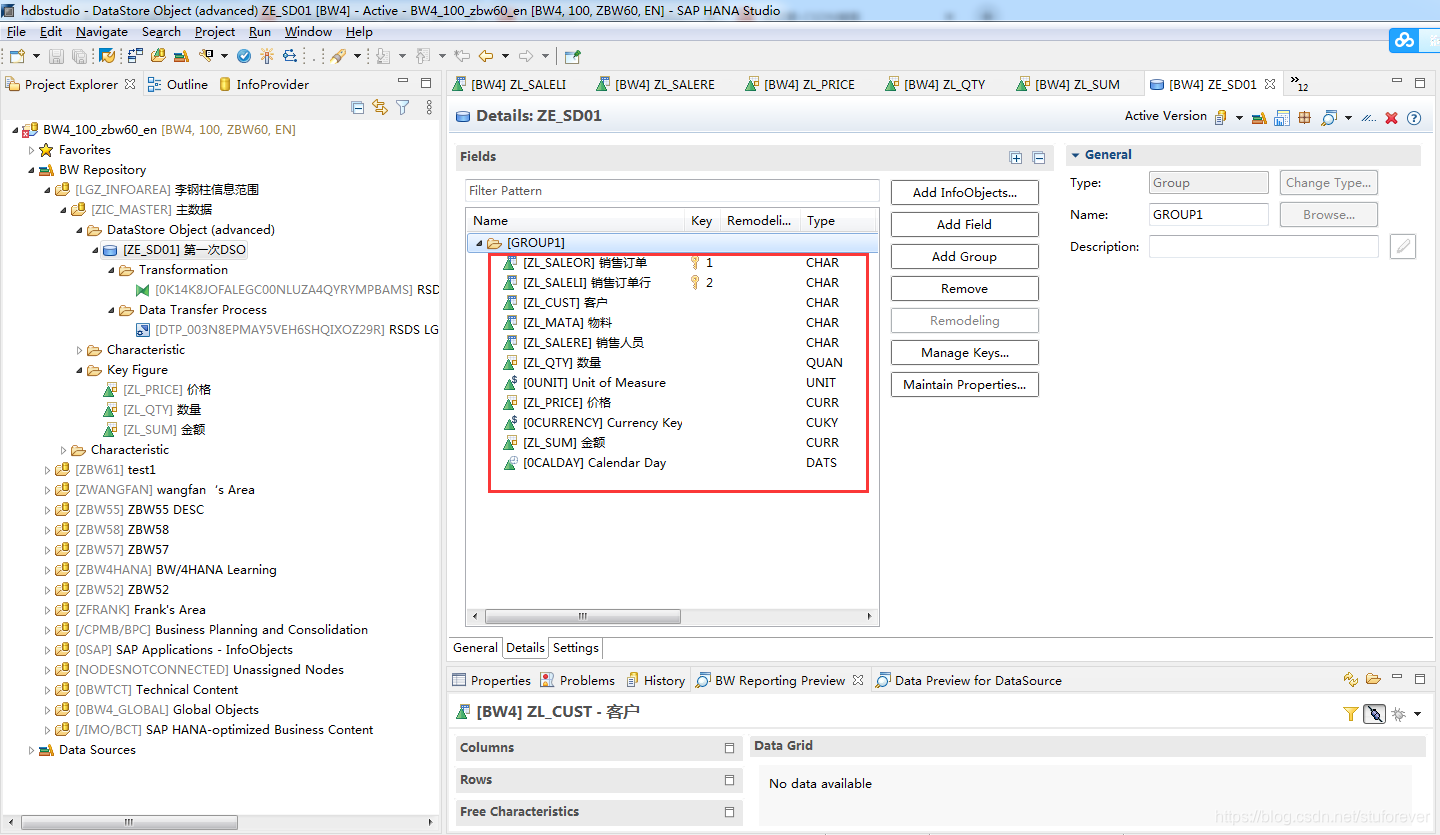This screenshot has width=1440, height=835.
Task: Click the yellow filter icon in BW Reporting Preview
Action: tap(1350, 714)
